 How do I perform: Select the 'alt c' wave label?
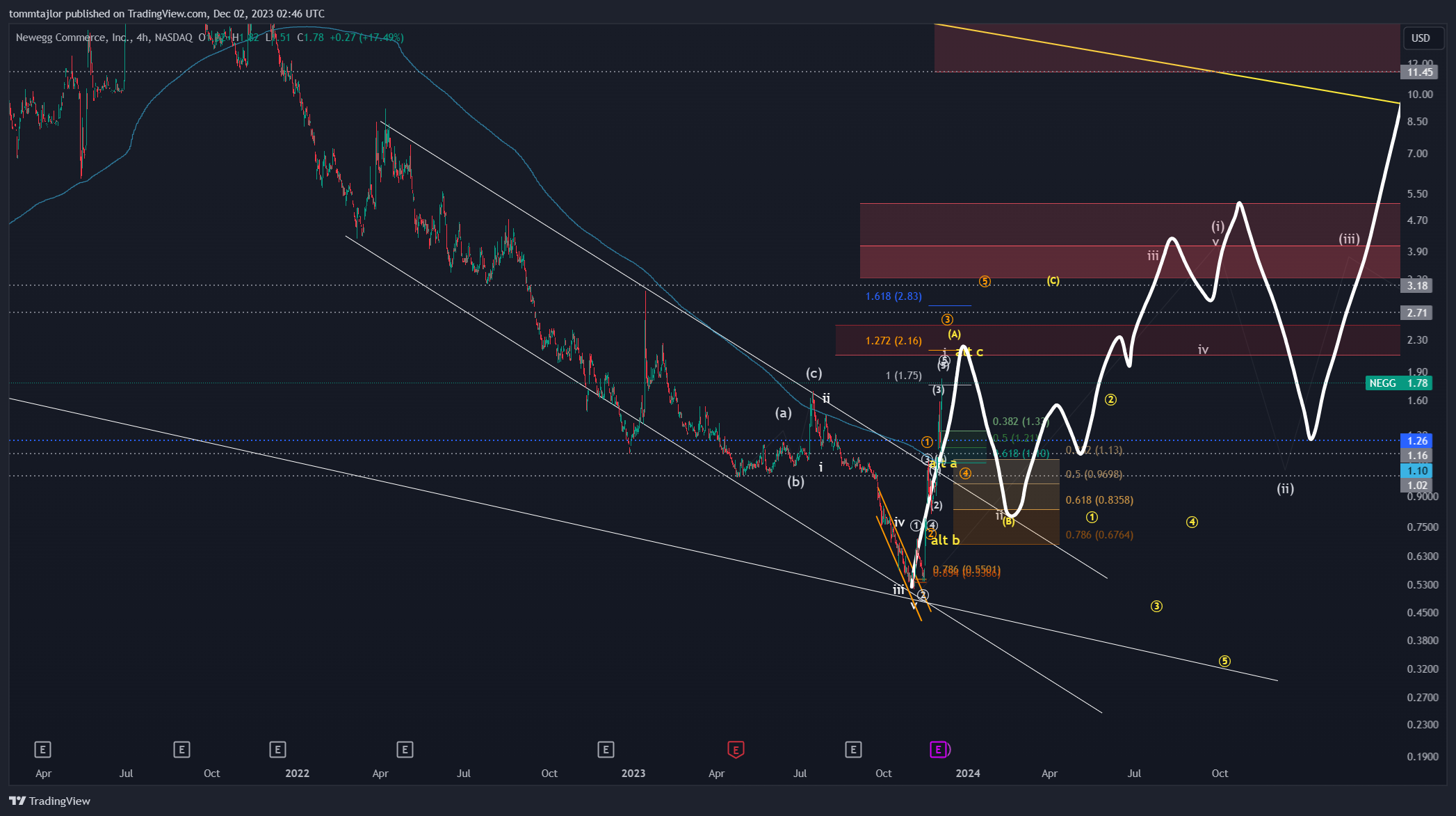(x=969, y=352)
